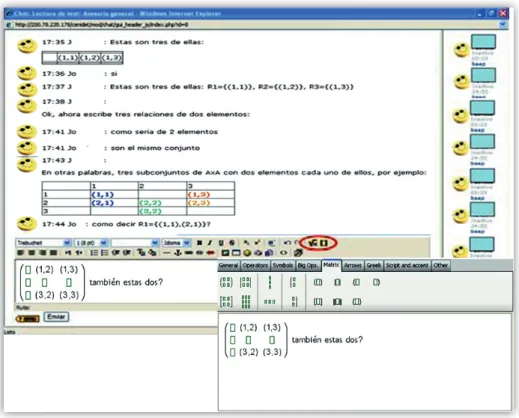Insert round-parenthesis 2x2 matrix template
The image size is (519, 418).
226,283
